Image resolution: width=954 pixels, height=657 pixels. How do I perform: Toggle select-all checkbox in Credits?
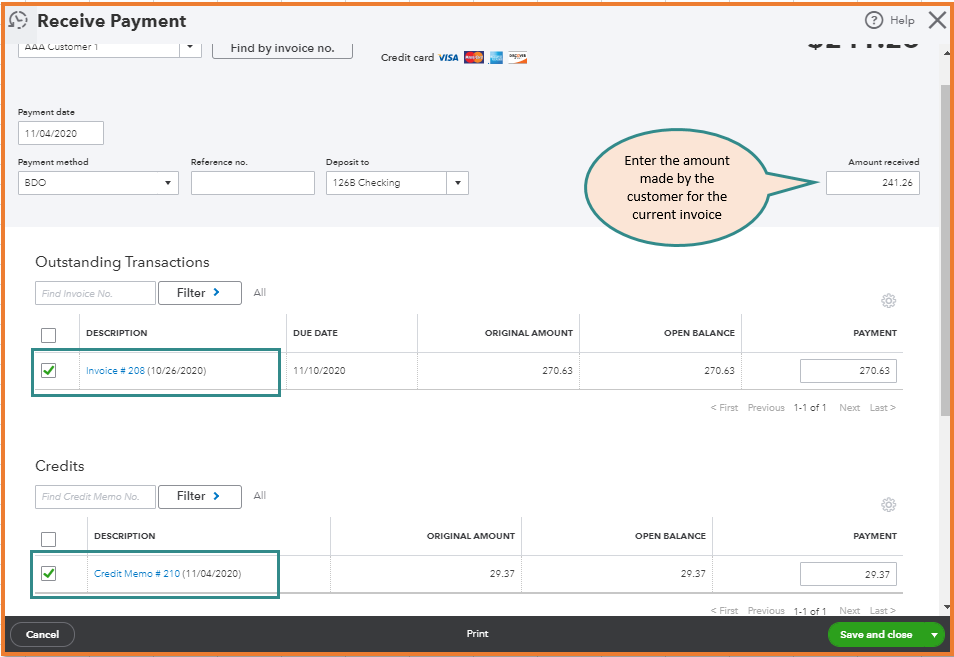point(48,539)
